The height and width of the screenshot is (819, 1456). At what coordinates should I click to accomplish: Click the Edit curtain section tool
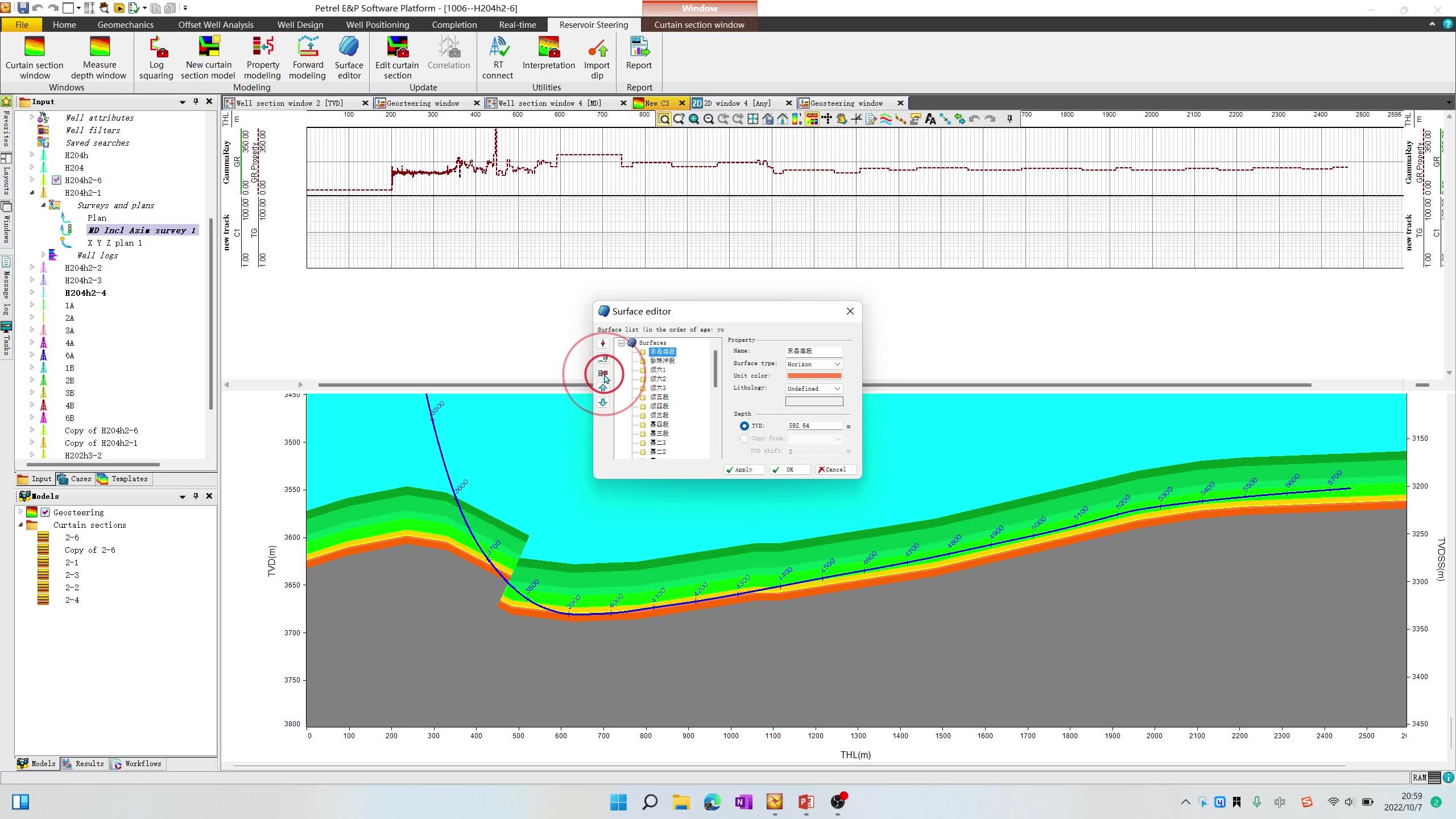point(397,57)
